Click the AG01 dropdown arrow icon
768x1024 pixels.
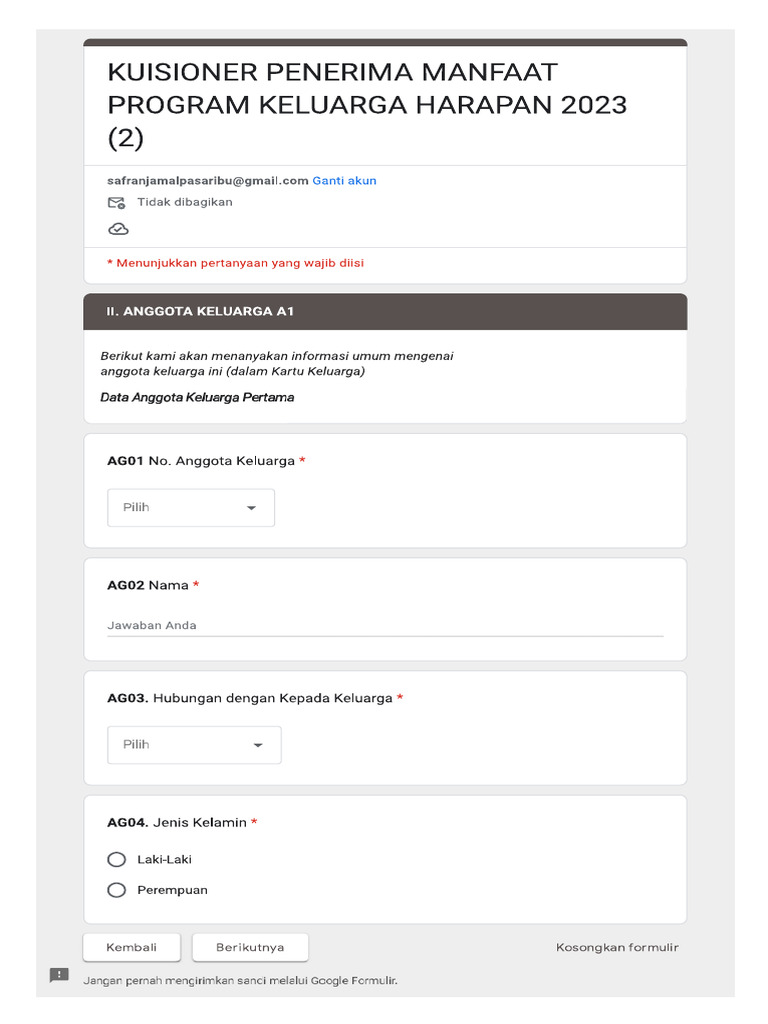pos(251,508)
